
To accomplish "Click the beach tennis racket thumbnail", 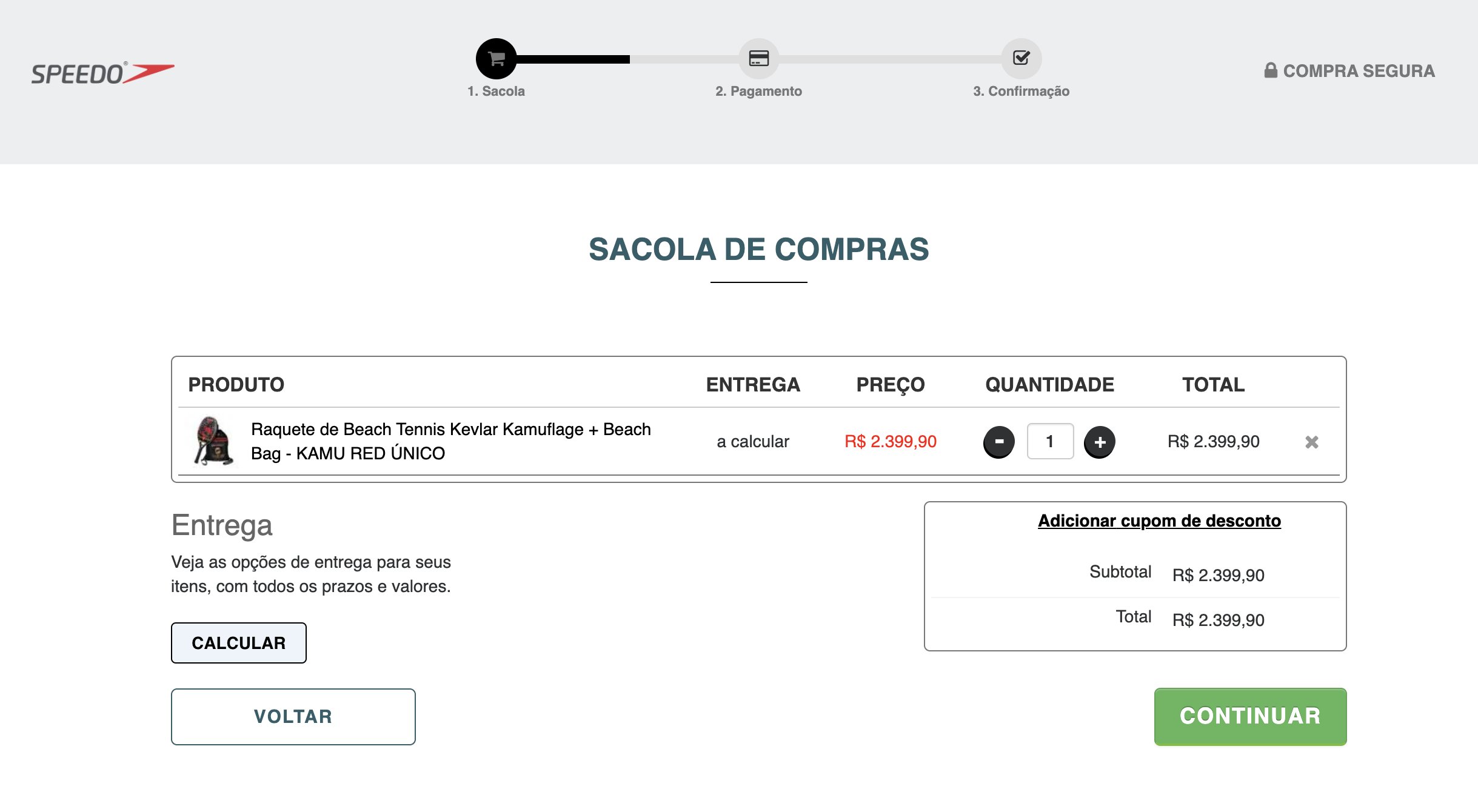I will (x=213, y=441).
